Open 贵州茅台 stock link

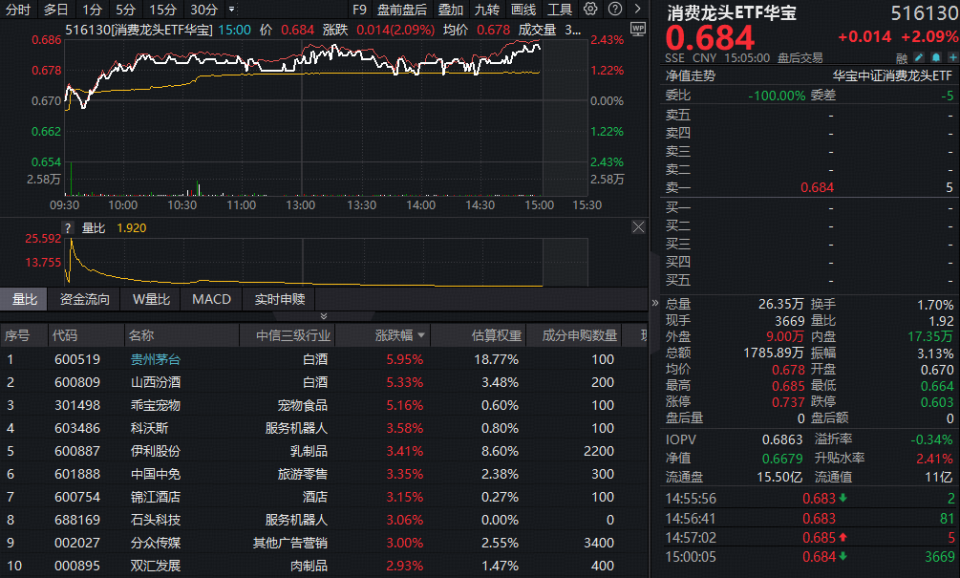156,359
